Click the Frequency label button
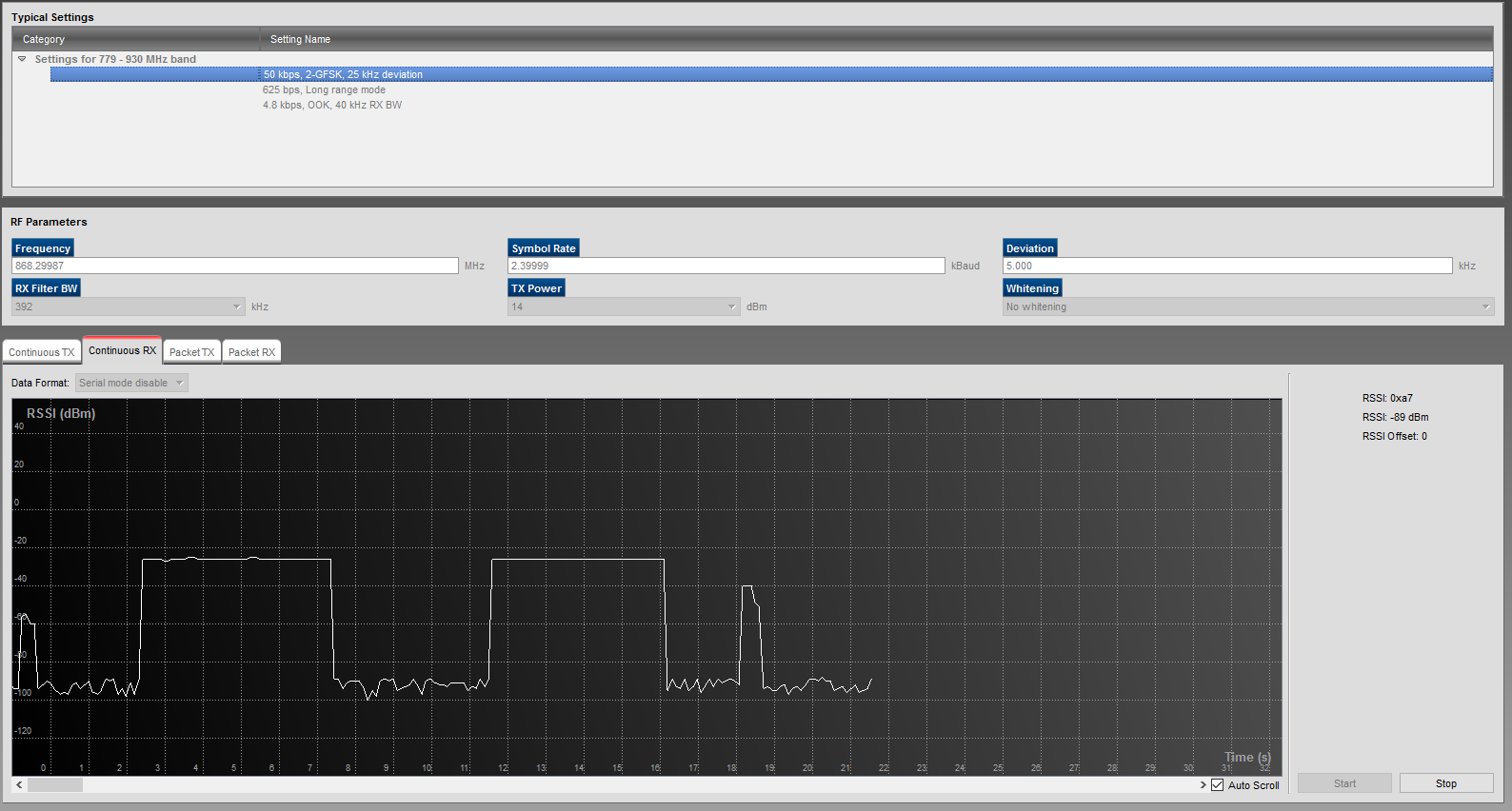Image resolution: width=1512 pixels, height=811 pixels. (x=43, y=248)
